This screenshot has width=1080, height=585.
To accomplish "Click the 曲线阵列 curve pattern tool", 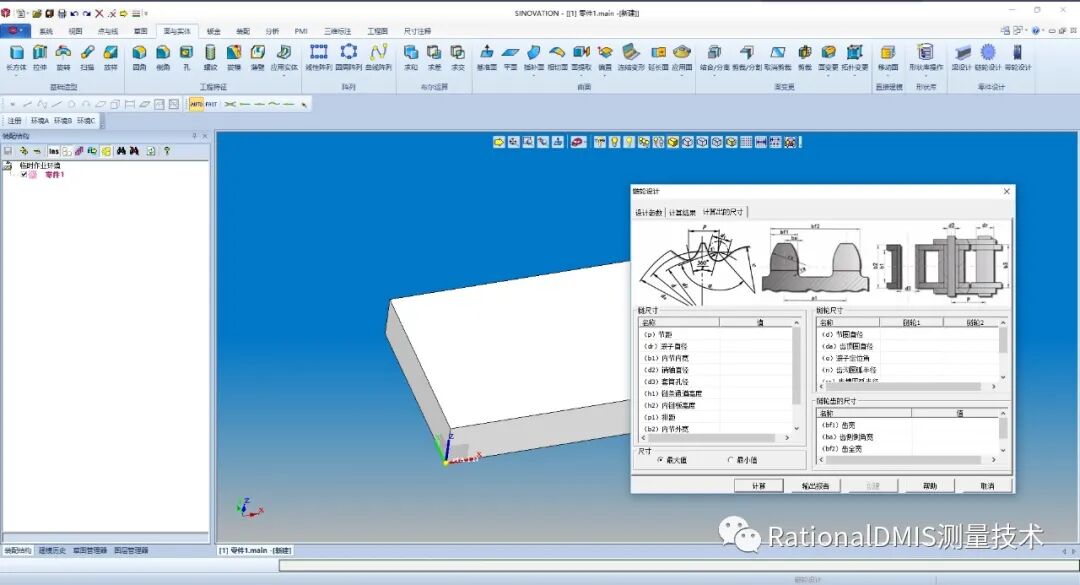I will click(x=378, y=57).
